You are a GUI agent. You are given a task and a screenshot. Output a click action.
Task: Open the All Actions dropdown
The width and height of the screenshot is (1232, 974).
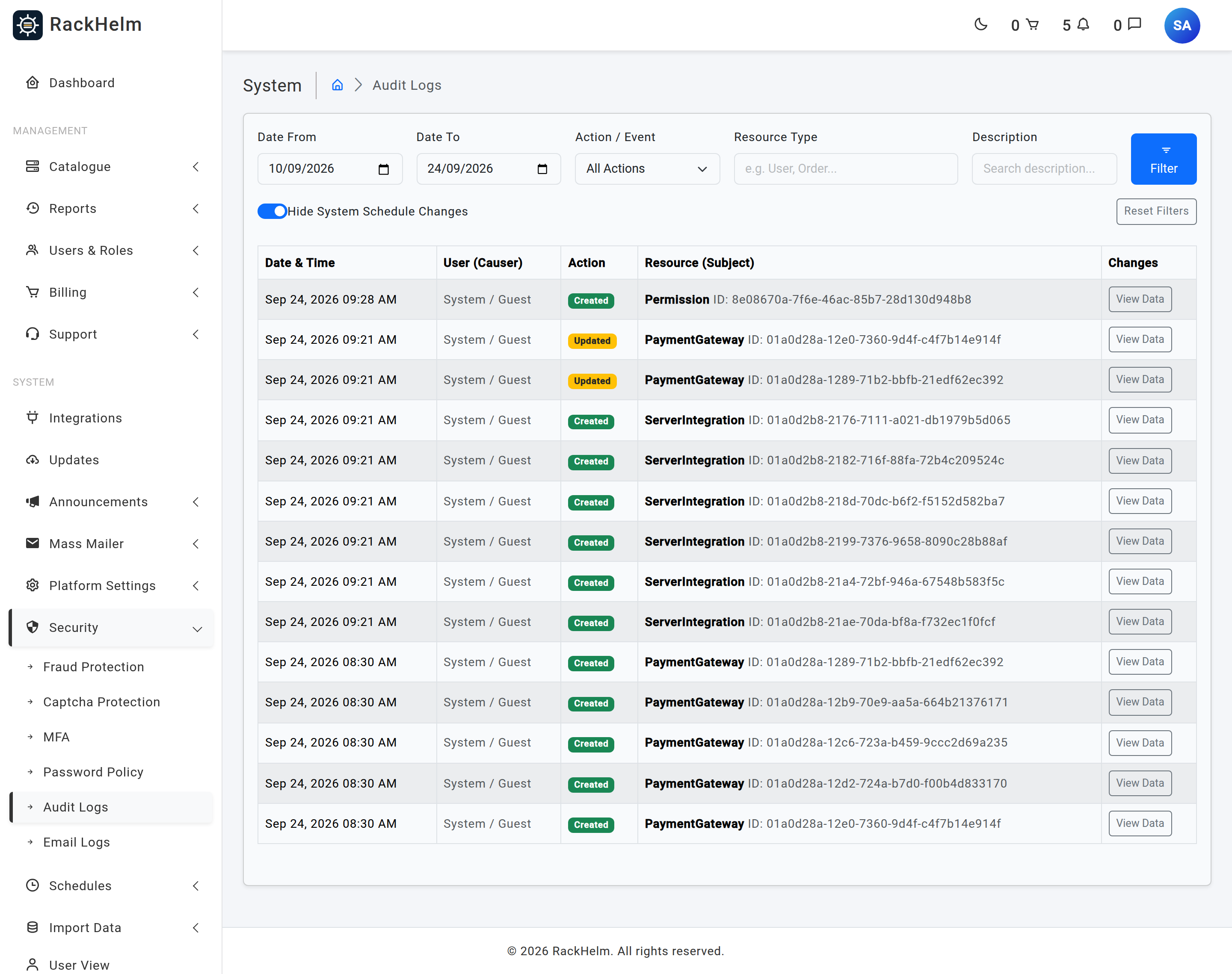tap(647, 169)
